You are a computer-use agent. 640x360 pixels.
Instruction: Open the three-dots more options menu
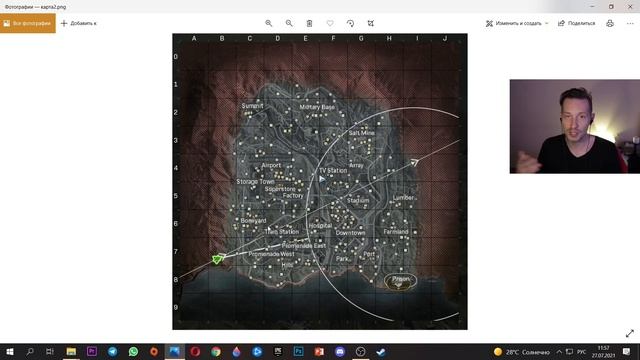[630, 23]
